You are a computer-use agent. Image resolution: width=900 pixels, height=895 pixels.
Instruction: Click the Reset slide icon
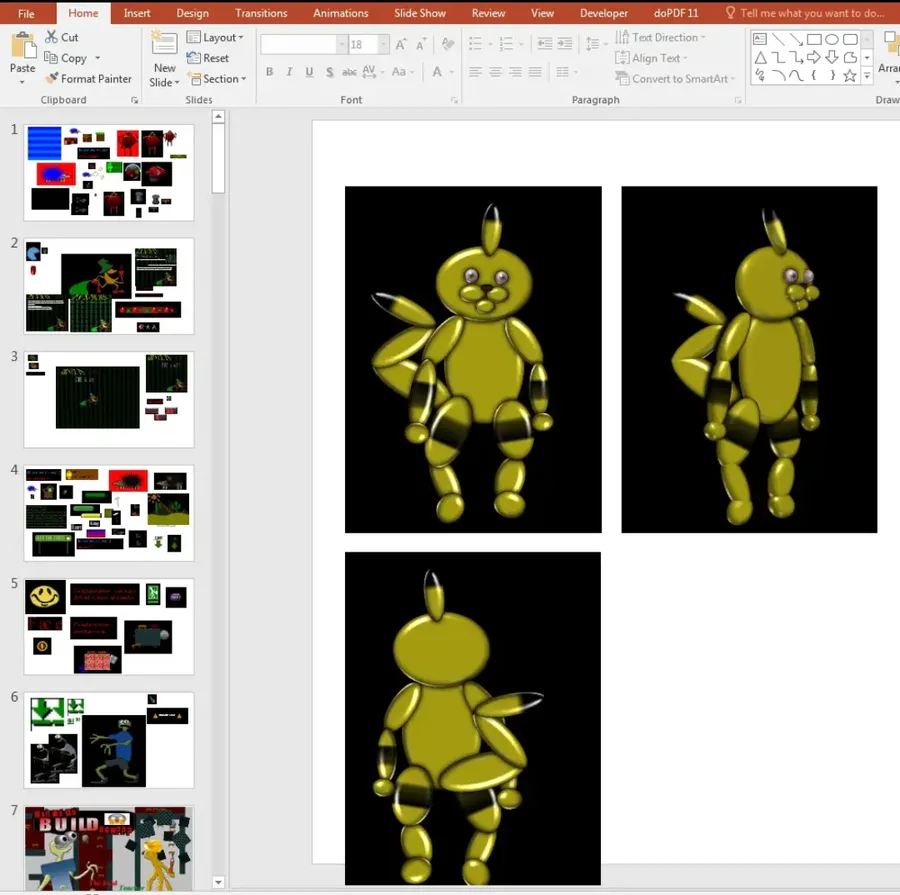(193, 57)
